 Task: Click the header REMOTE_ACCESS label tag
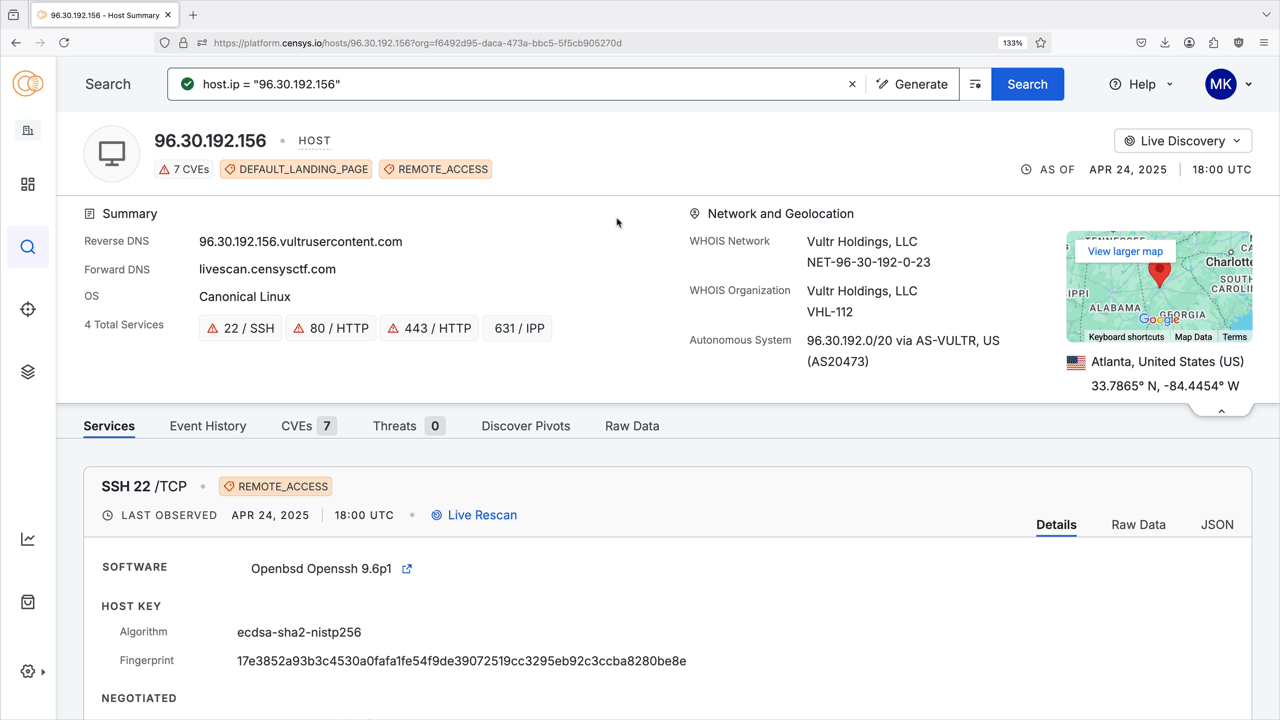(x=435, y=169)
